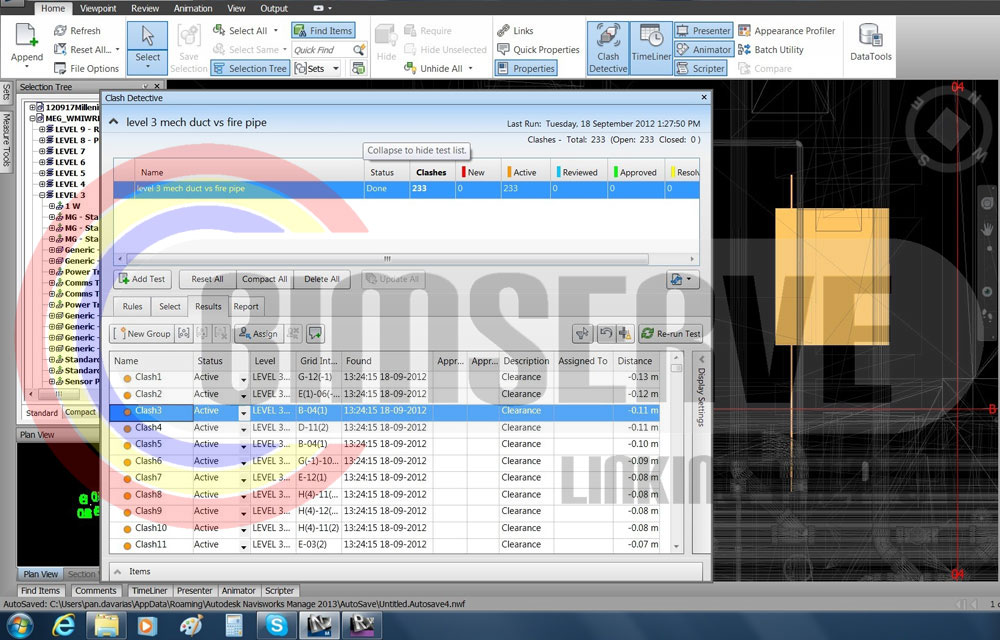This screenshot has width=1000, height=640.
Task: Click the Select All icon in the ribbon
Action: pyautogui.click(x=219, y=30)
